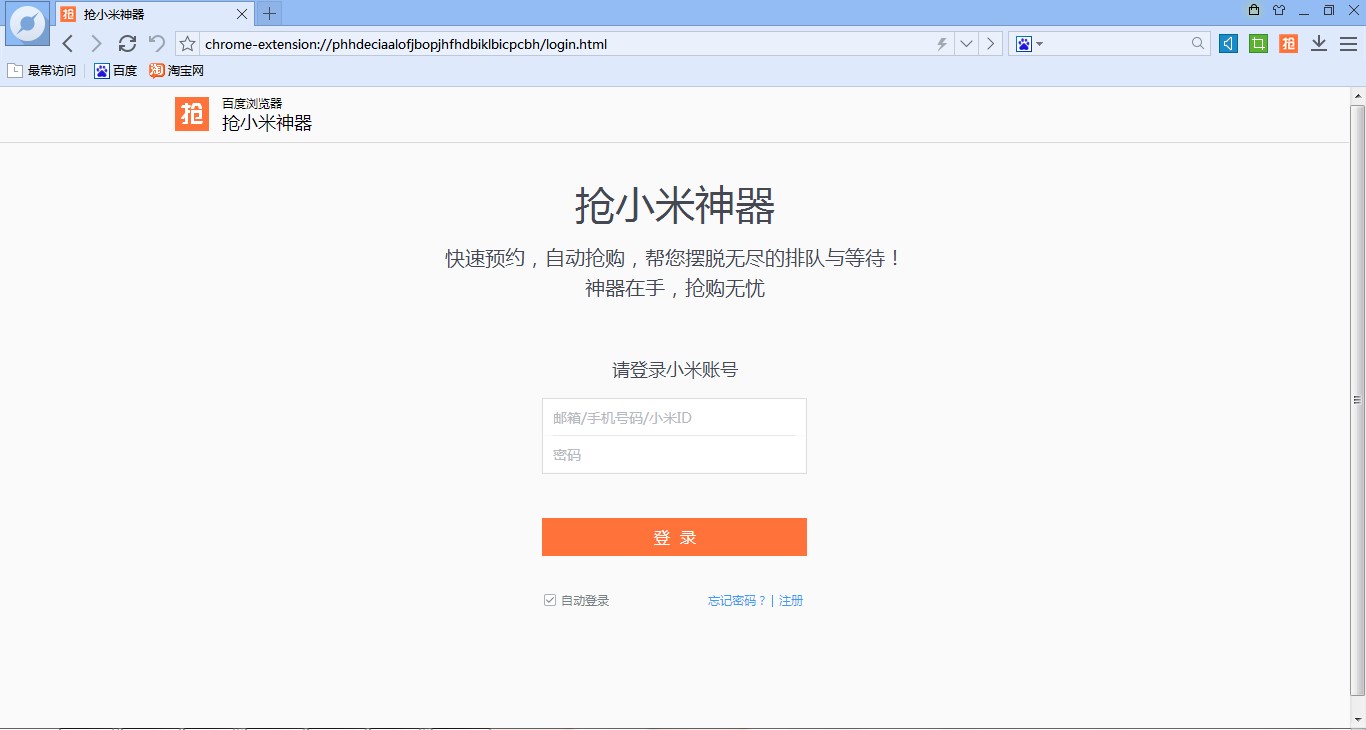Open the Baidu search engine selector

[x=1029, y=44]
